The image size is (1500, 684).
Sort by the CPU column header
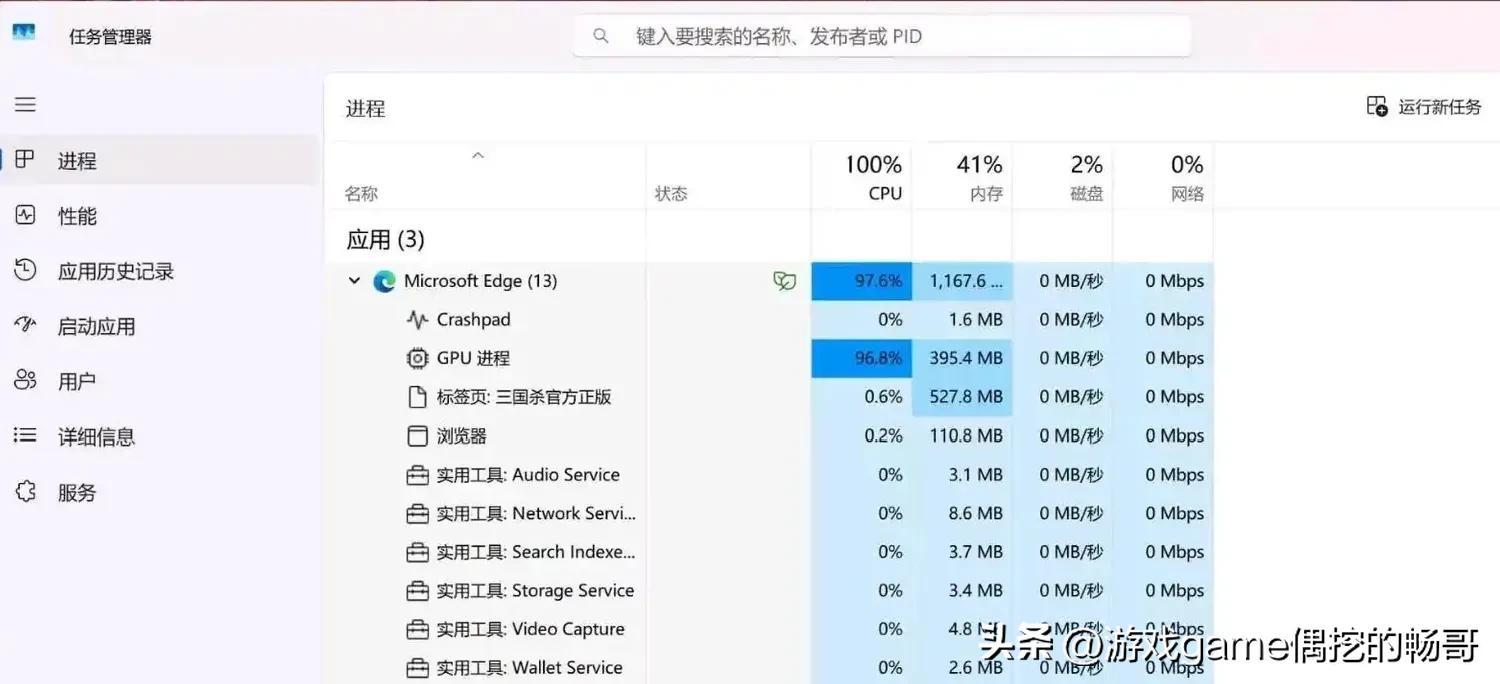click(x=861, y=177)
